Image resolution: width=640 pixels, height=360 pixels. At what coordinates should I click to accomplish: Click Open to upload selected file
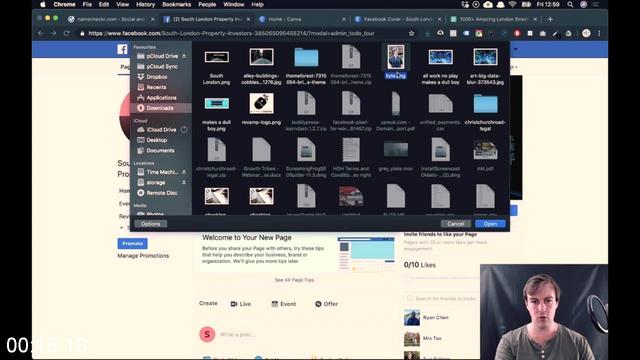(490, 224)
